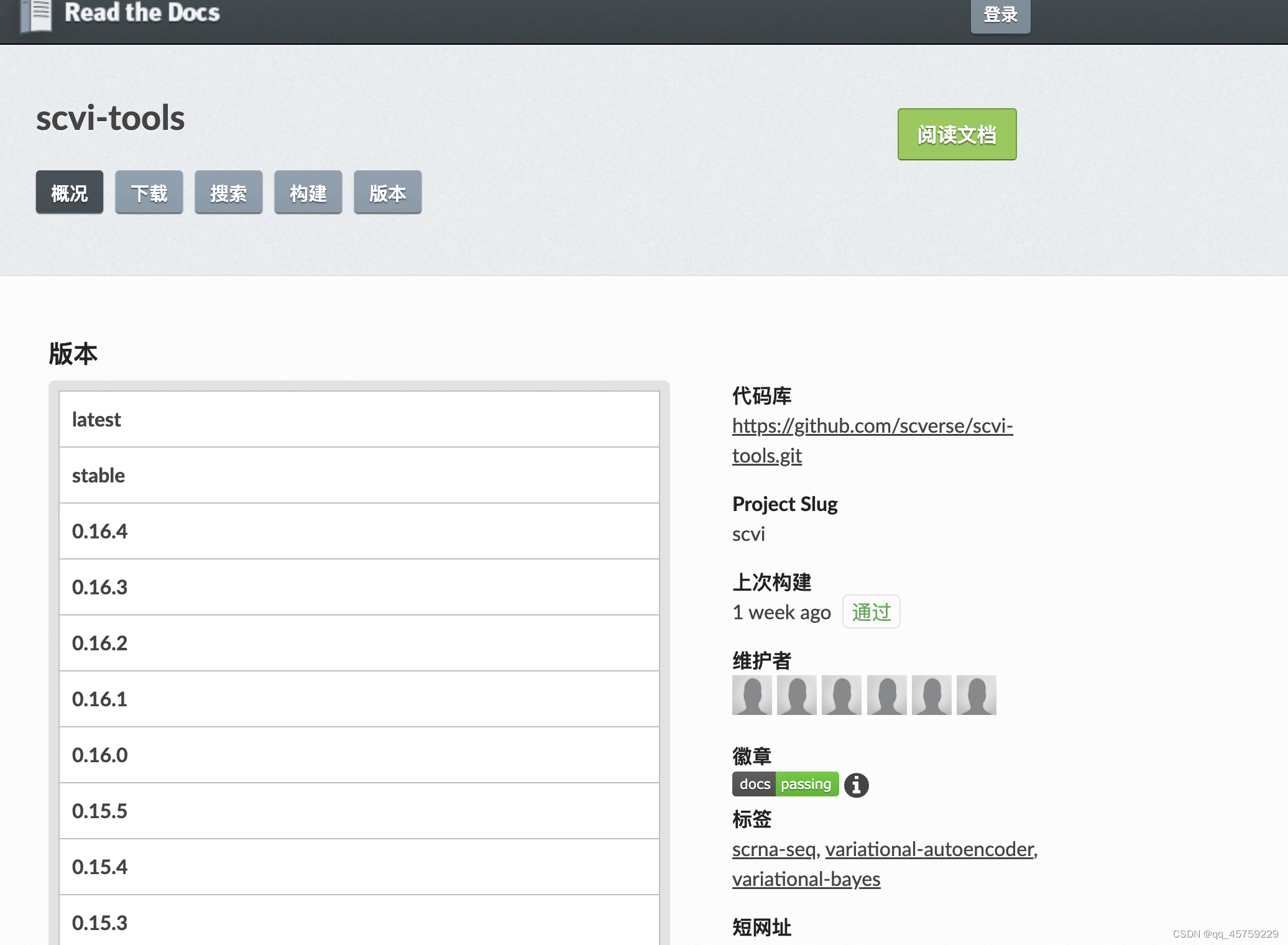This screenshot has height=945, width=1288.
Task: Go to the 搜索 search tab
Action: coord(228,193)
